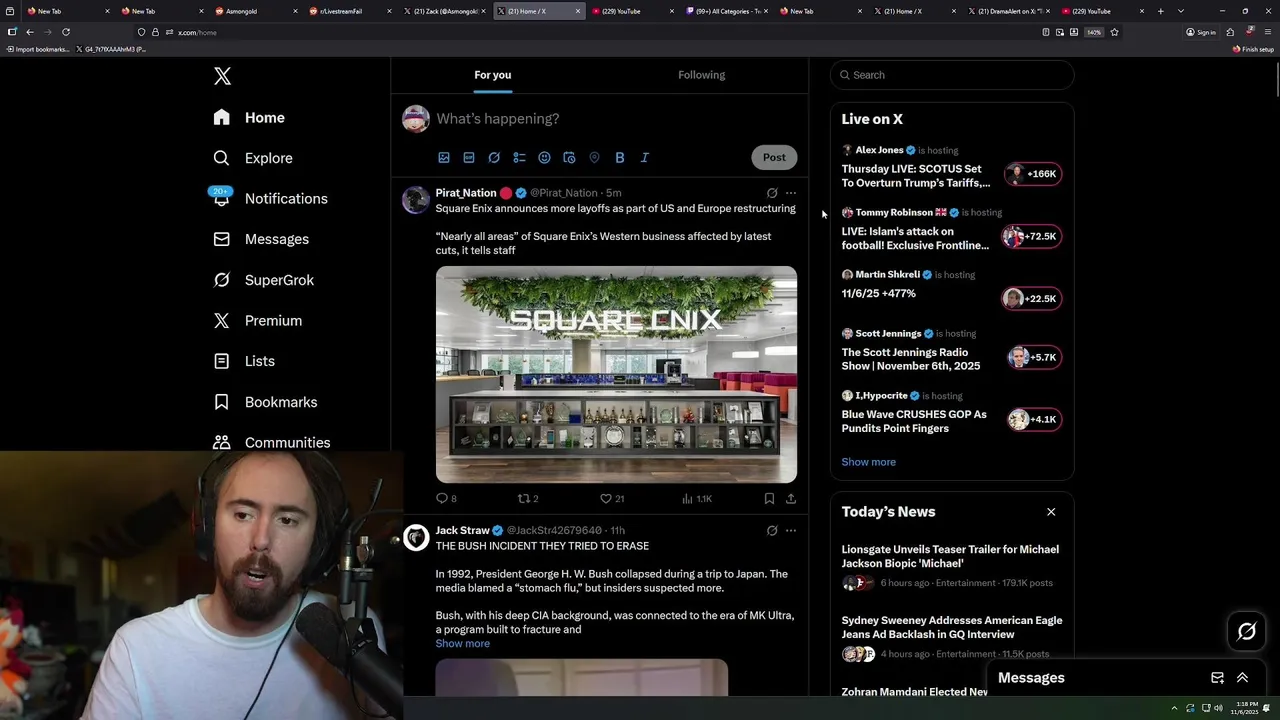
Task: Open more options on Pirat_Nation post
Action: (791, 193)
